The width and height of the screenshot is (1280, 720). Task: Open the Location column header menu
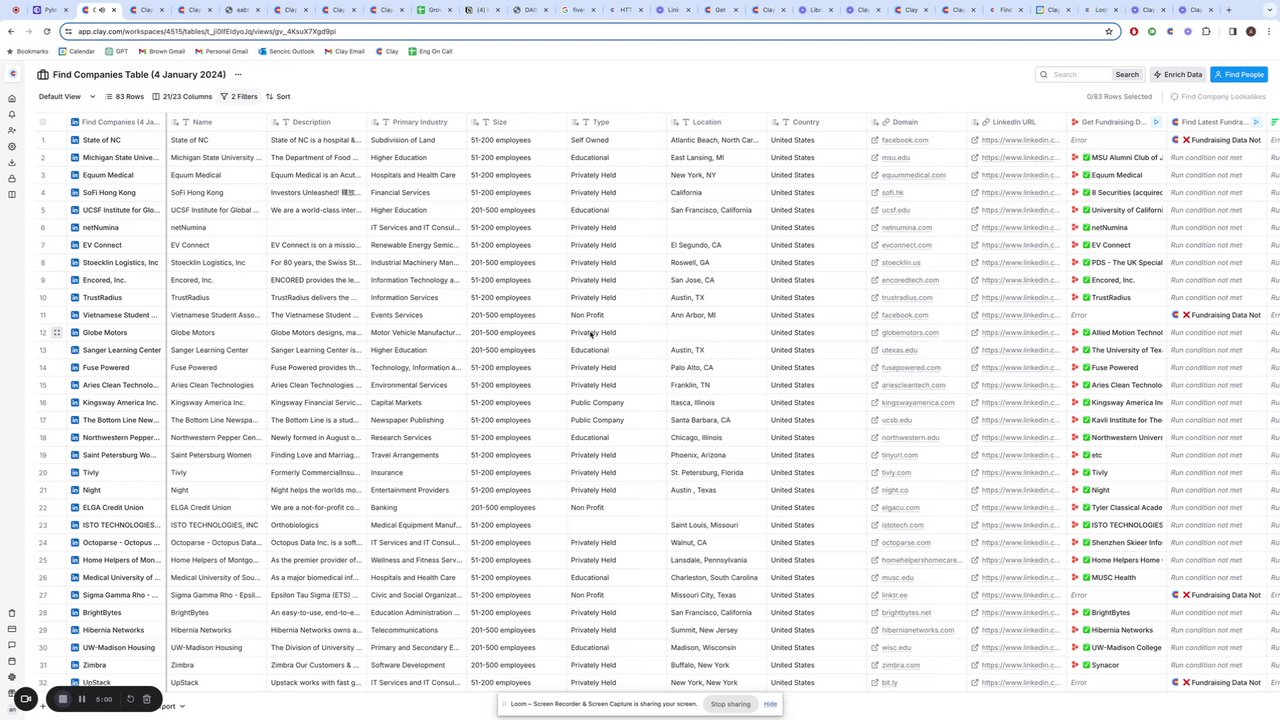click(716, 122)
